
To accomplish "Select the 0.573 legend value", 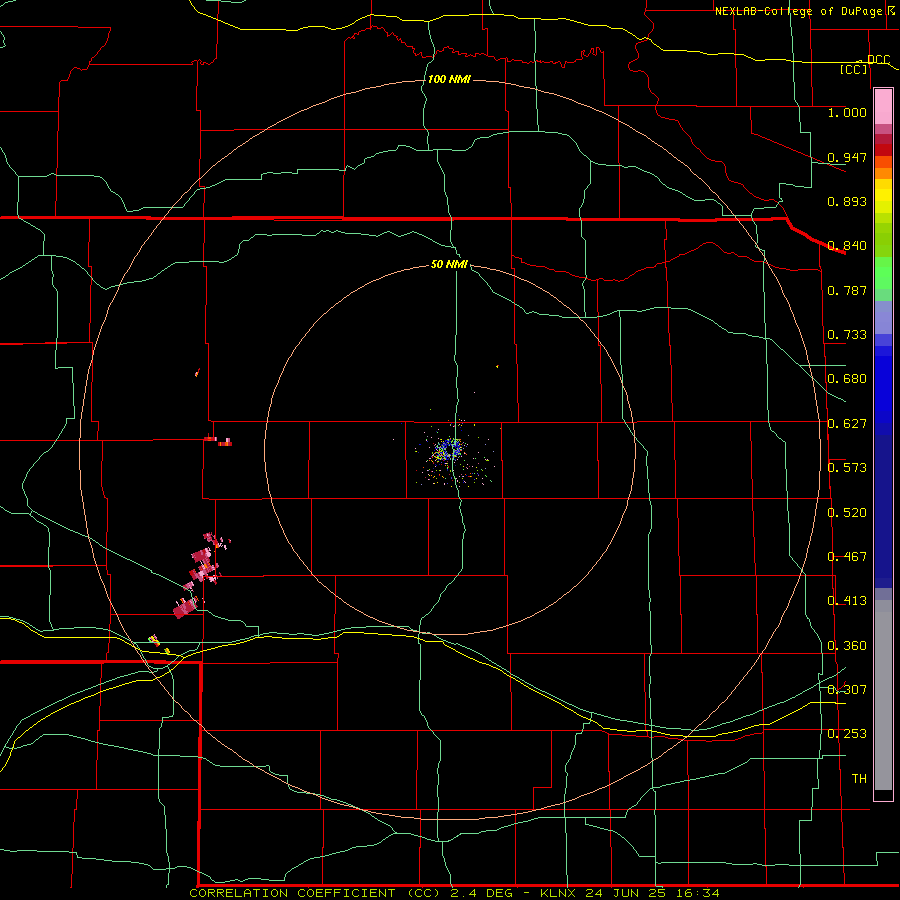I will pyautogui.click(x=847, y=468).
